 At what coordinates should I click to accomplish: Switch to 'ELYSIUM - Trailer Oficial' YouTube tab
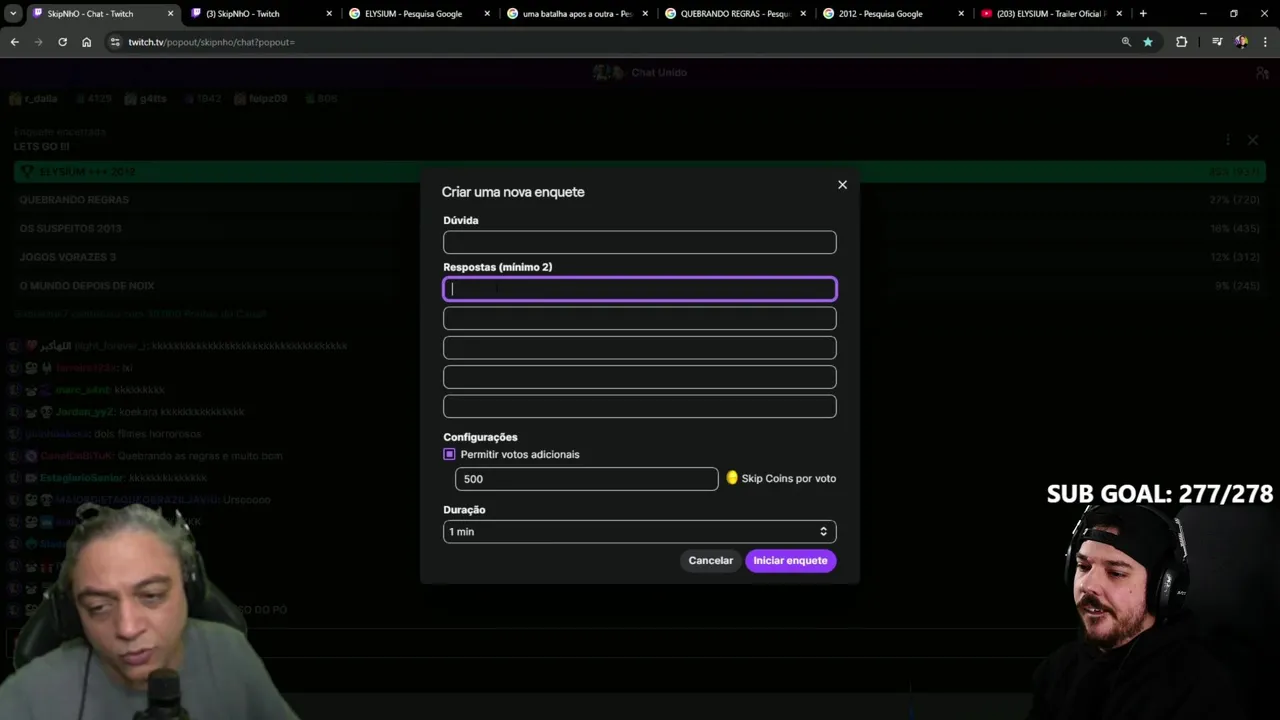pos(1052,14)
